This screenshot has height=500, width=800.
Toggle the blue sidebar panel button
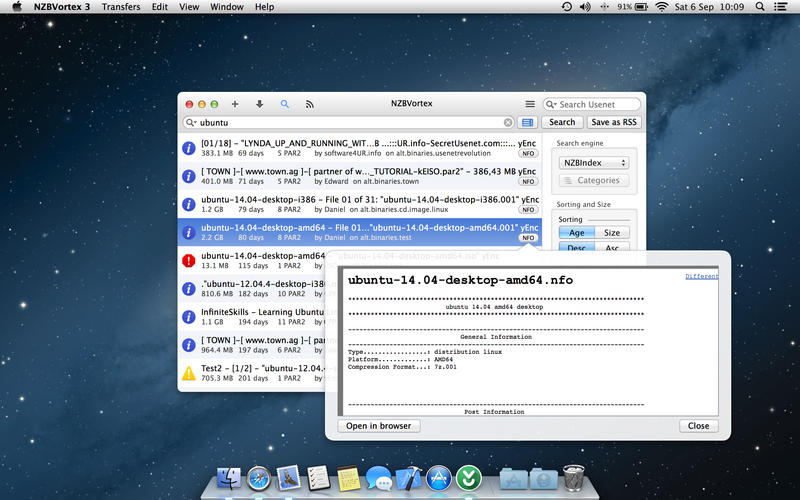point(528,122)
